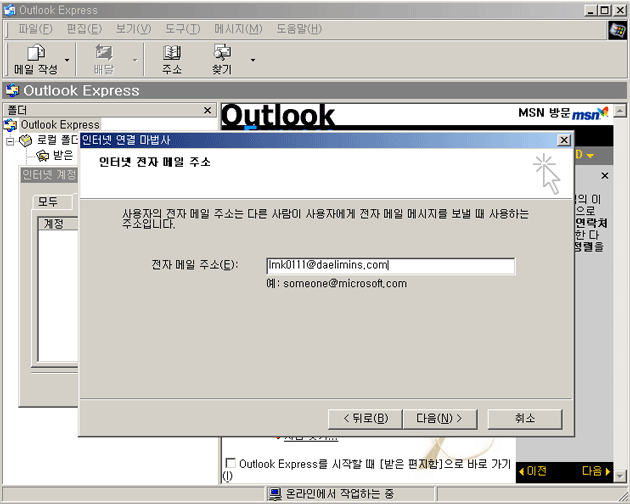Click the 찾기 find icon
Screen dimensions: 630x504
(x=222, y=59)
